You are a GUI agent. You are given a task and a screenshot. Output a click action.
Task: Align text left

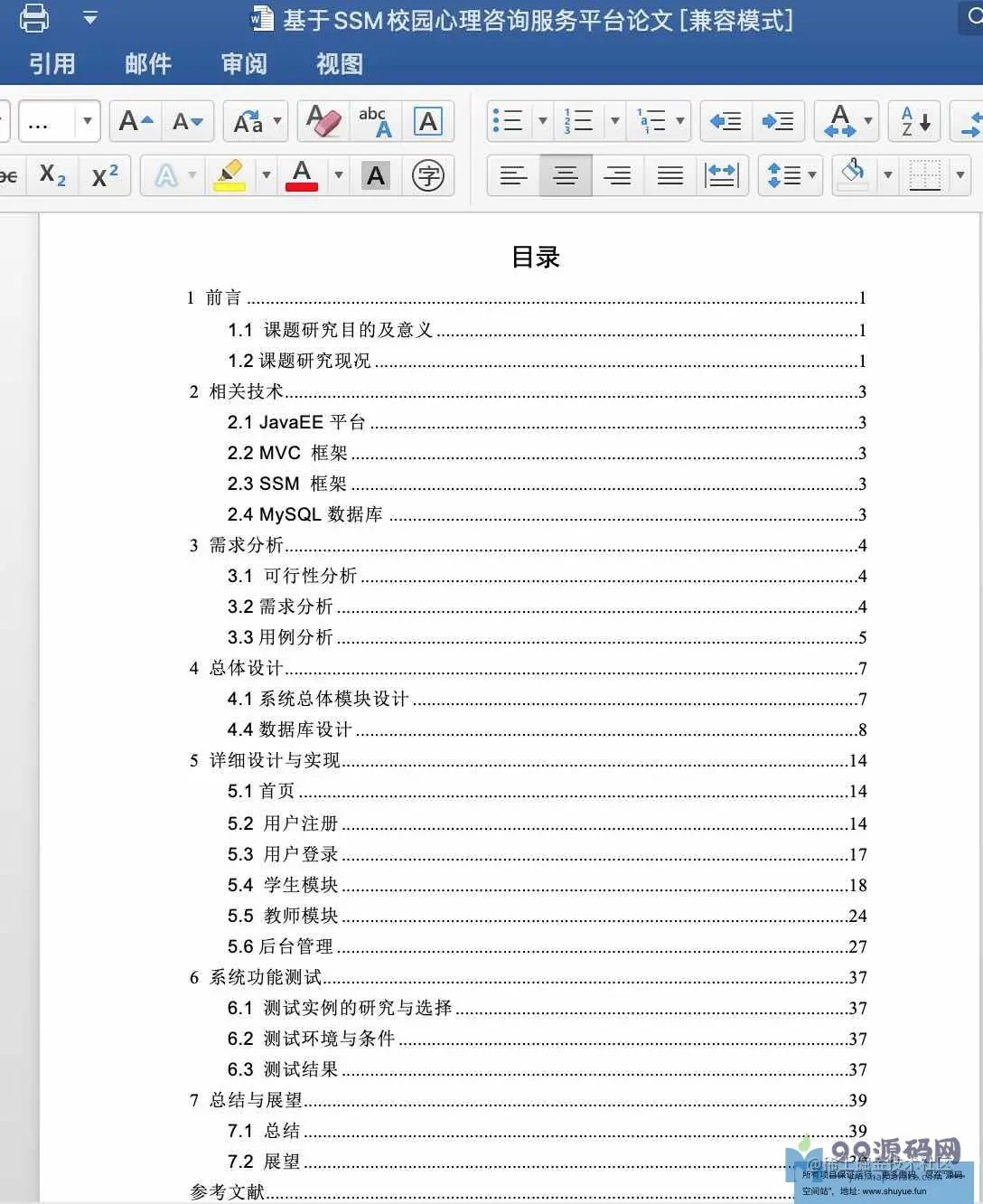(x=513, y=175)
